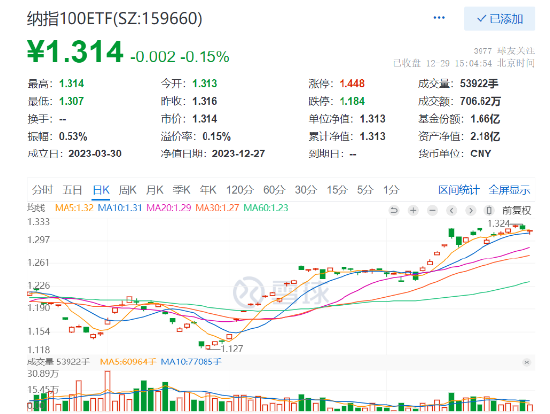The width and height of the screenshot is (550, 414).
Task: Click the MA30:1.27 moving average label
Action: [217, 208]
